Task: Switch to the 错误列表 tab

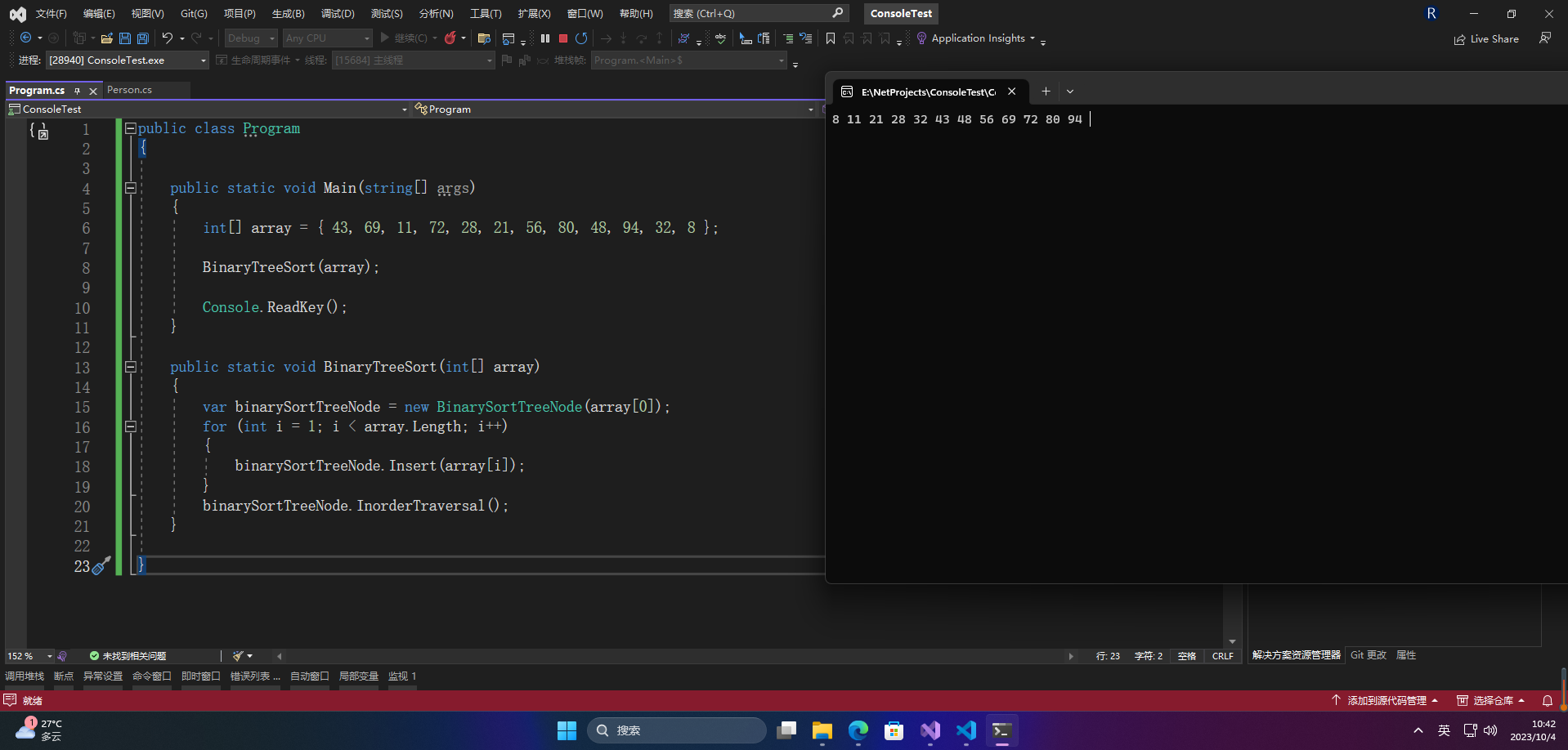Action: (x=255, y=676)
